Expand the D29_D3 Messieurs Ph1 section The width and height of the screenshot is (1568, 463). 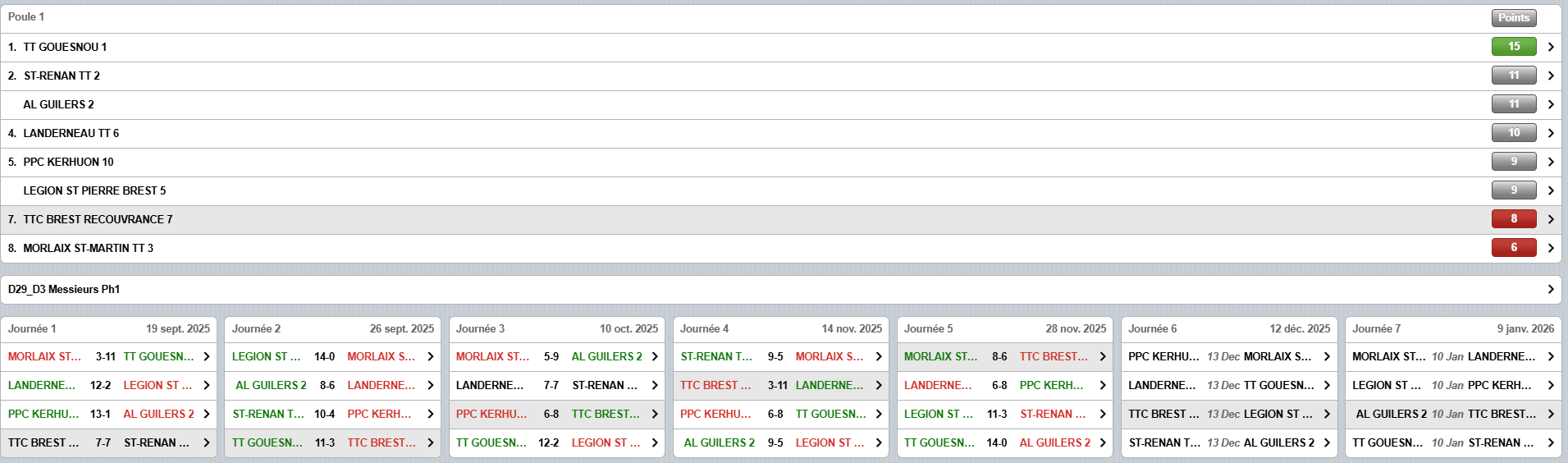click(x=1550, y=289)
